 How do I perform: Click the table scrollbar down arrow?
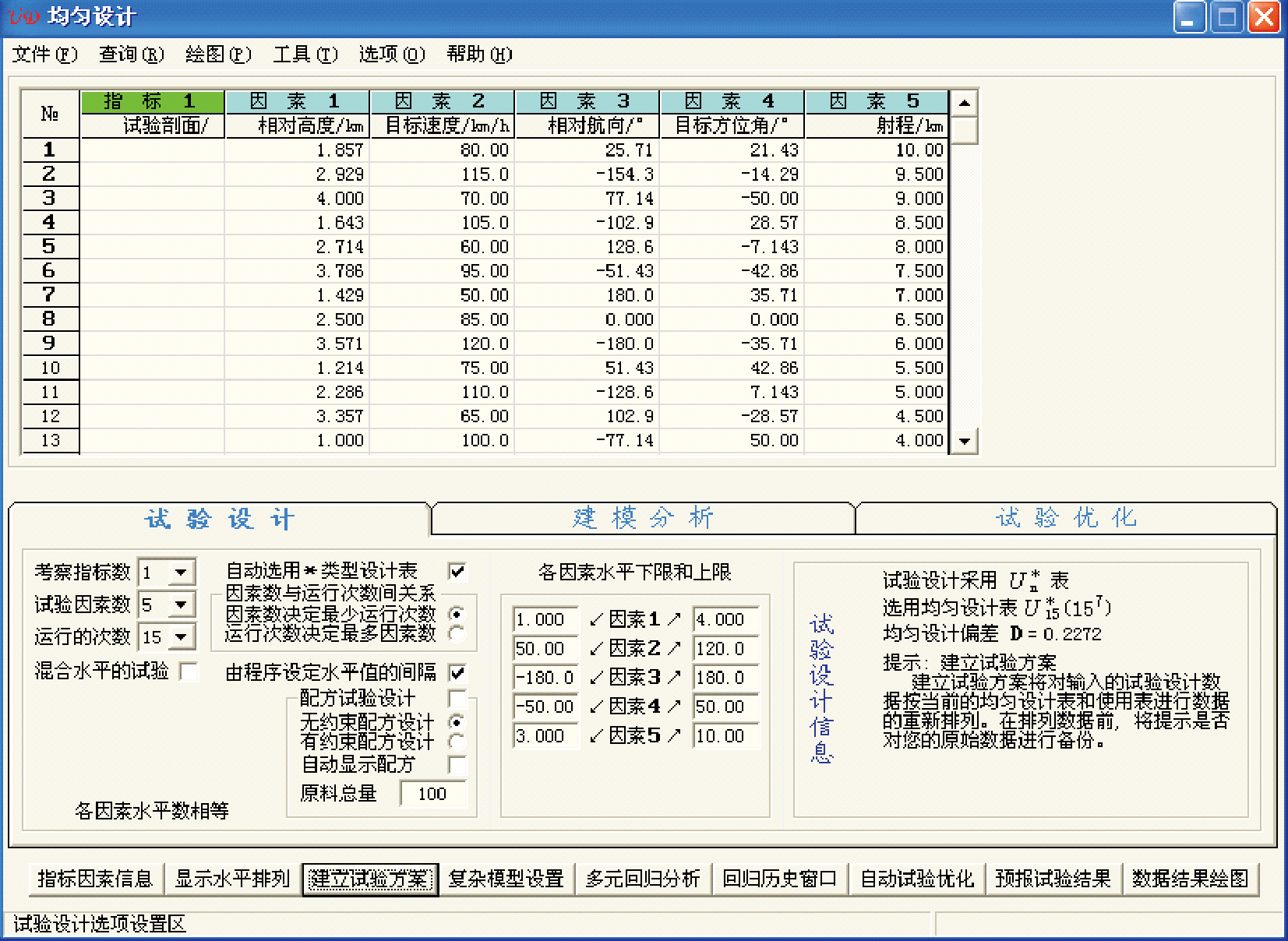(x=965, y=441)
